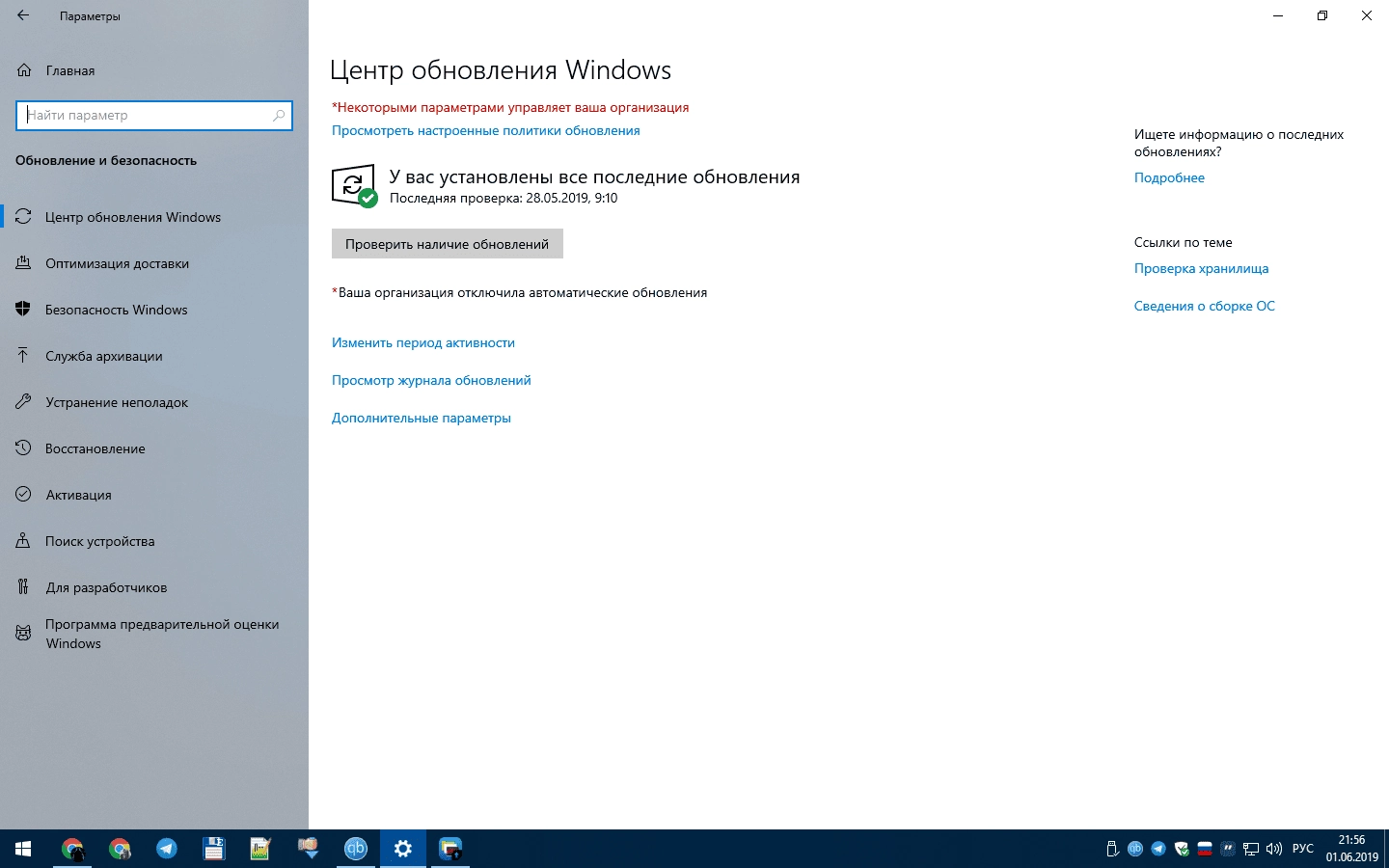Screen dimensions: 1389x868
Task: Launch Telegram from the pinned taskbar icons
Action: tap(167, 849)
